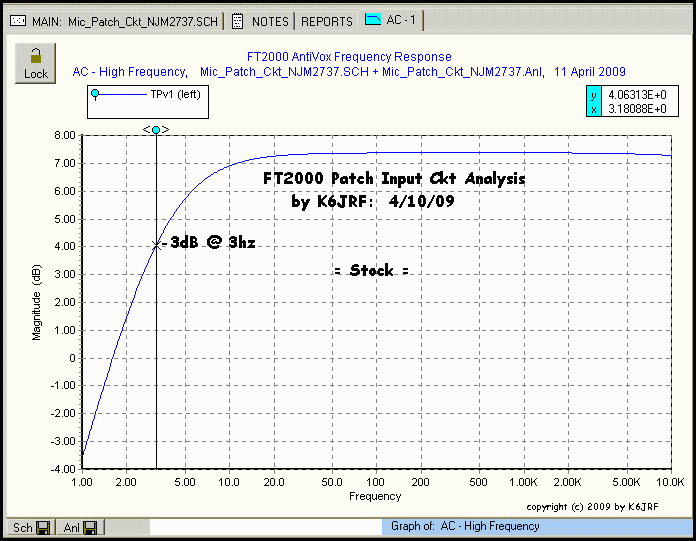Screen dimensions: 696x541
Task: Click the TPv1 legend trace marker
Action: (x=96, y=94)
